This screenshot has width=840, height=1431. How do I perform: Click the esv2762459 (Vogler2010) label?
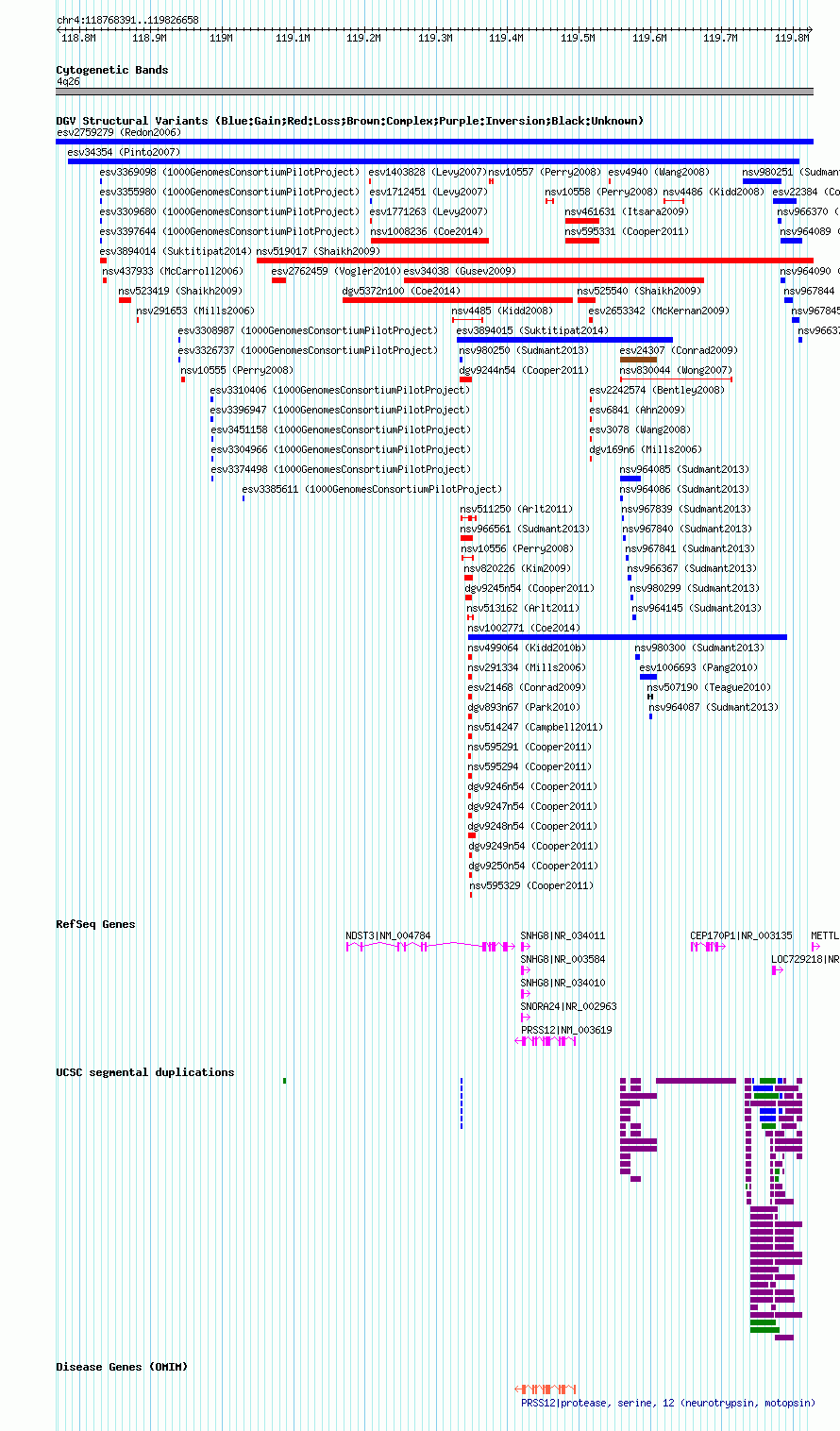[336, 271]
